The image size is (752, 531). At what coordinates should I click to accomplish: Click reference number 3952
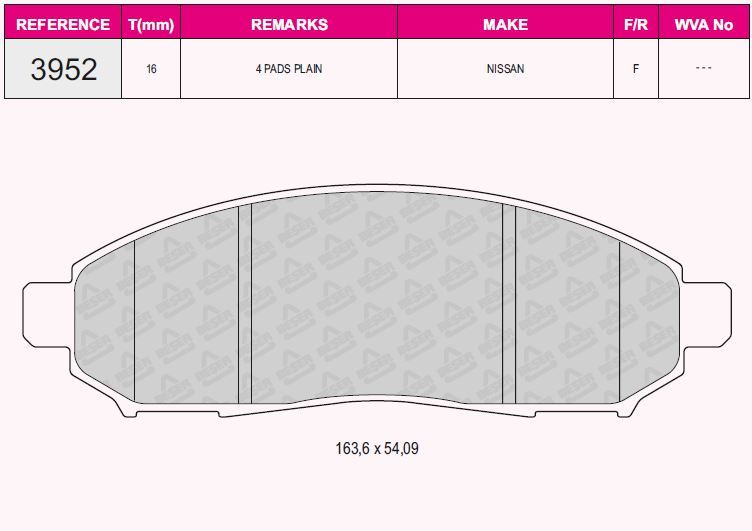64,69
